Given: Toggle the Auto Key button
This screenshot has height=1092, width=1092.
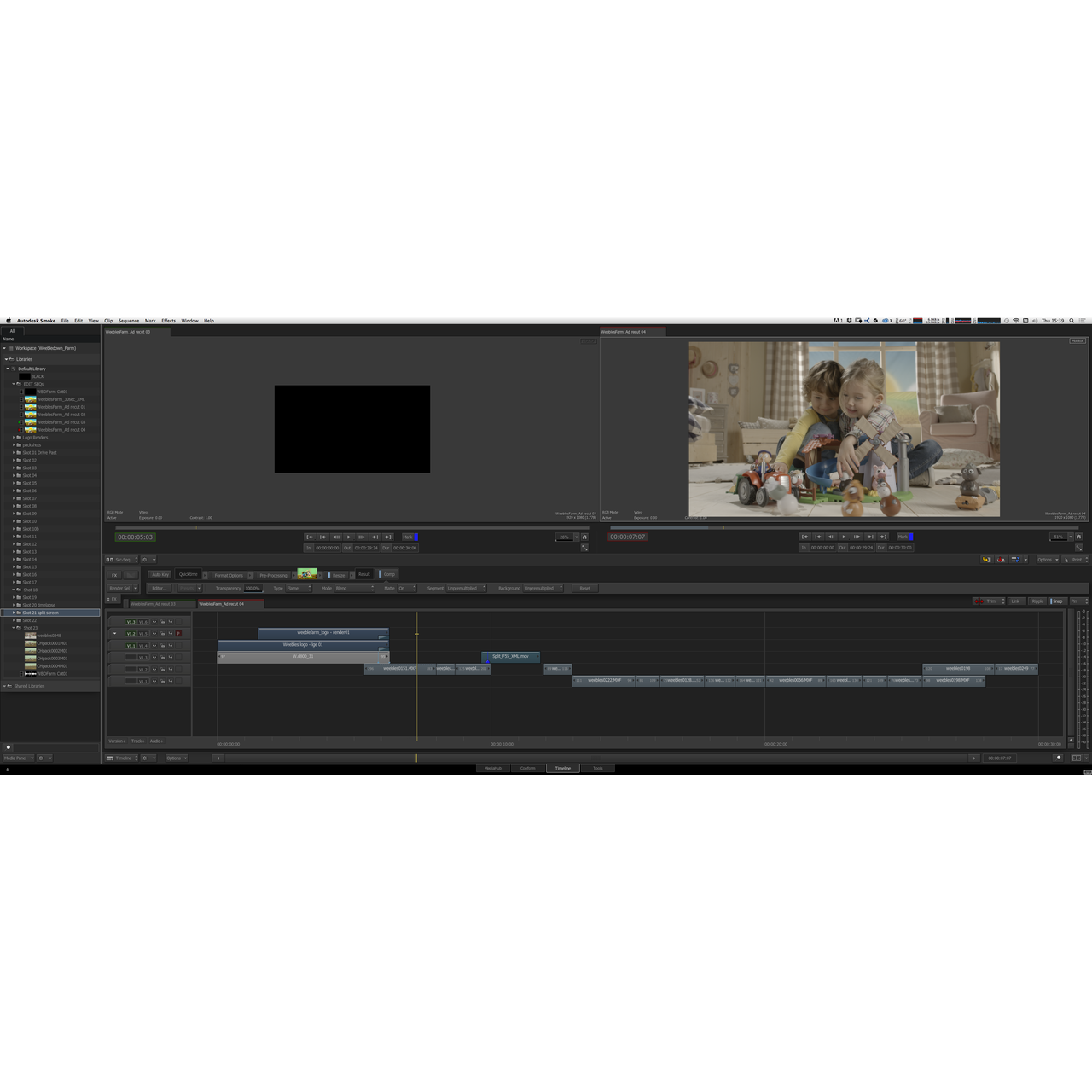Looking at the screenshot, I should coord(160,575).
